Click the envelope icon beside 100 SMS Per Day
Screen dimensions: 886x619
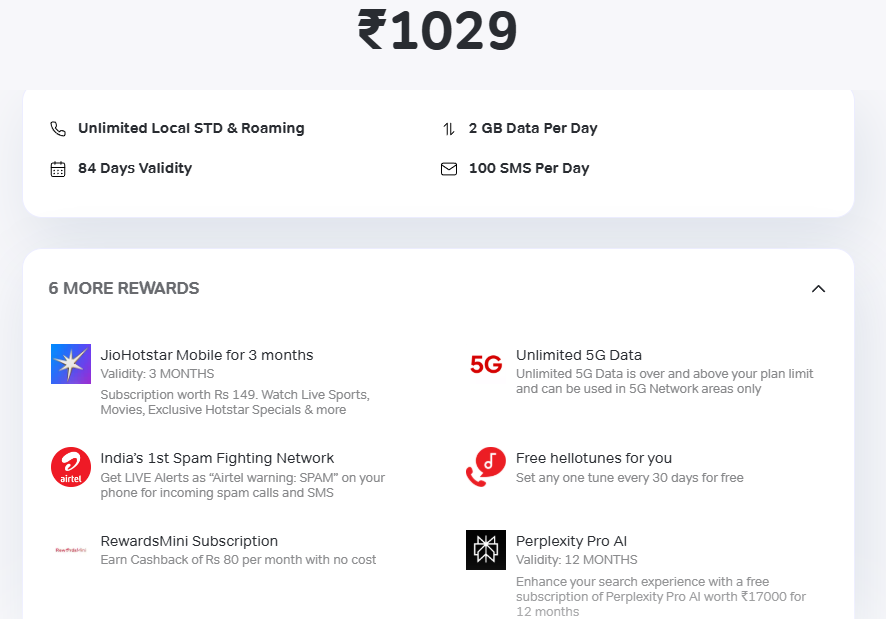[x=449, y=168]
